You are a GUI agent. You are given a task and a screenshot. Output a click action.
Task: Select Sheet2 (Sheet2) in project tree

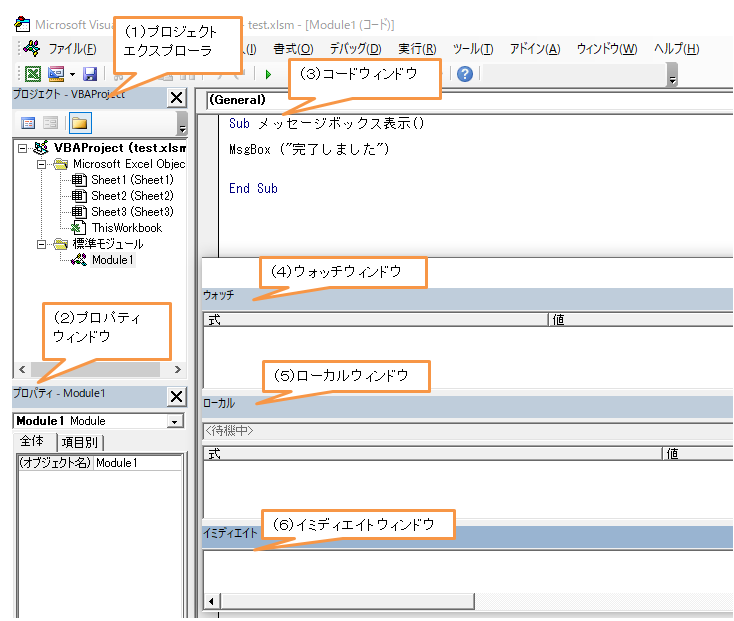132,196
